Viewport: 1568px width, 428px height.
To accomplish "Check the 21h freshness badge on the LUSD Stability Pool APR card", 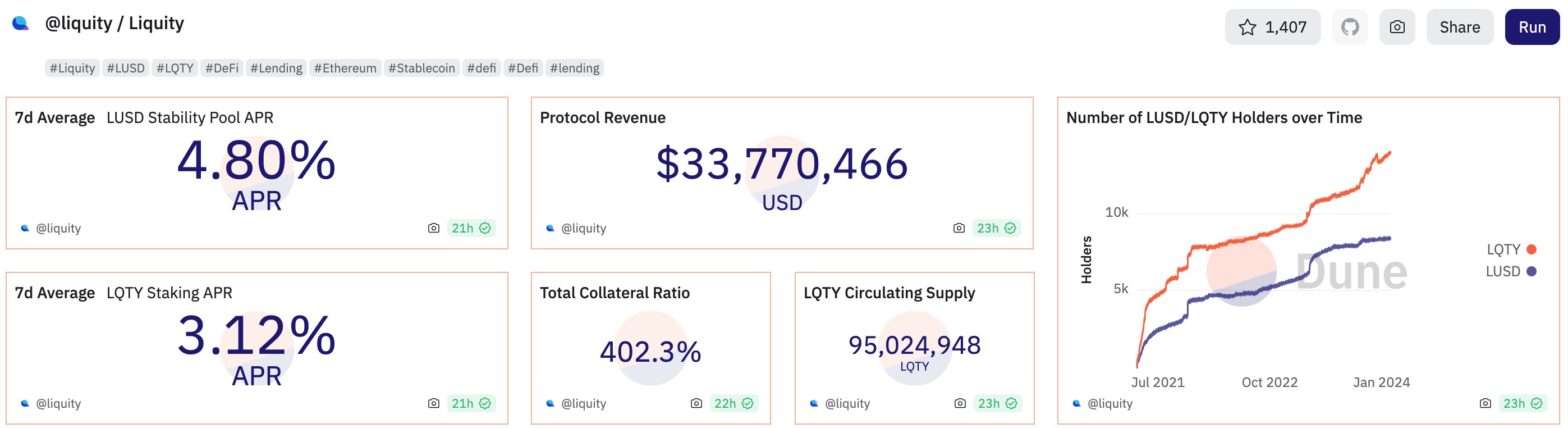I will click(x=471, y=228).
